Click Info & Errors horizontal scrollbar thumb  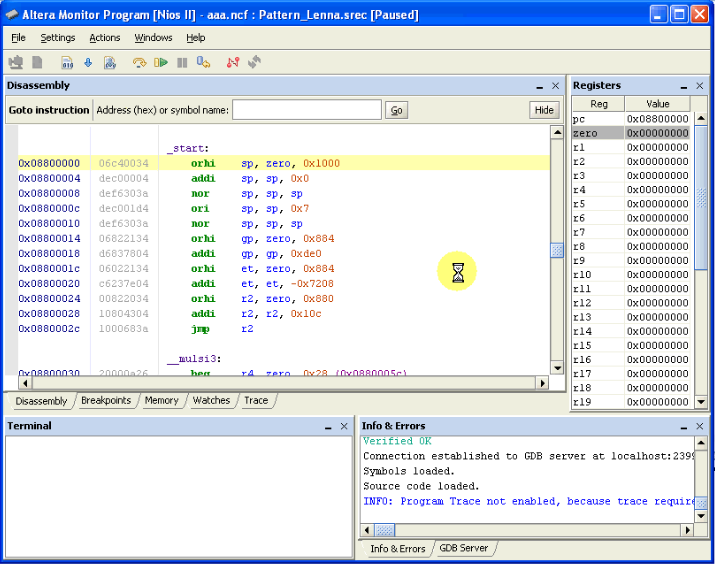384,530
